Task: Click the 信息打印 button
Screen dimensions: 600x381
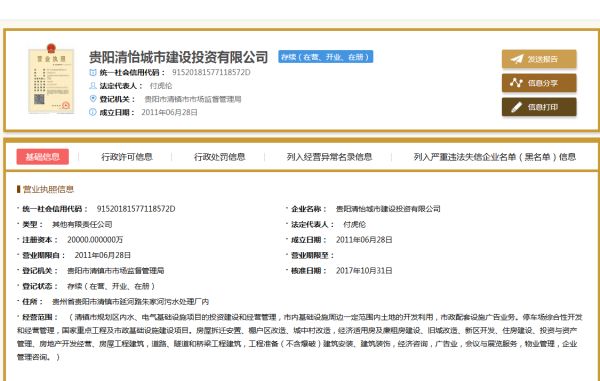Action: (x=539, y=107)
